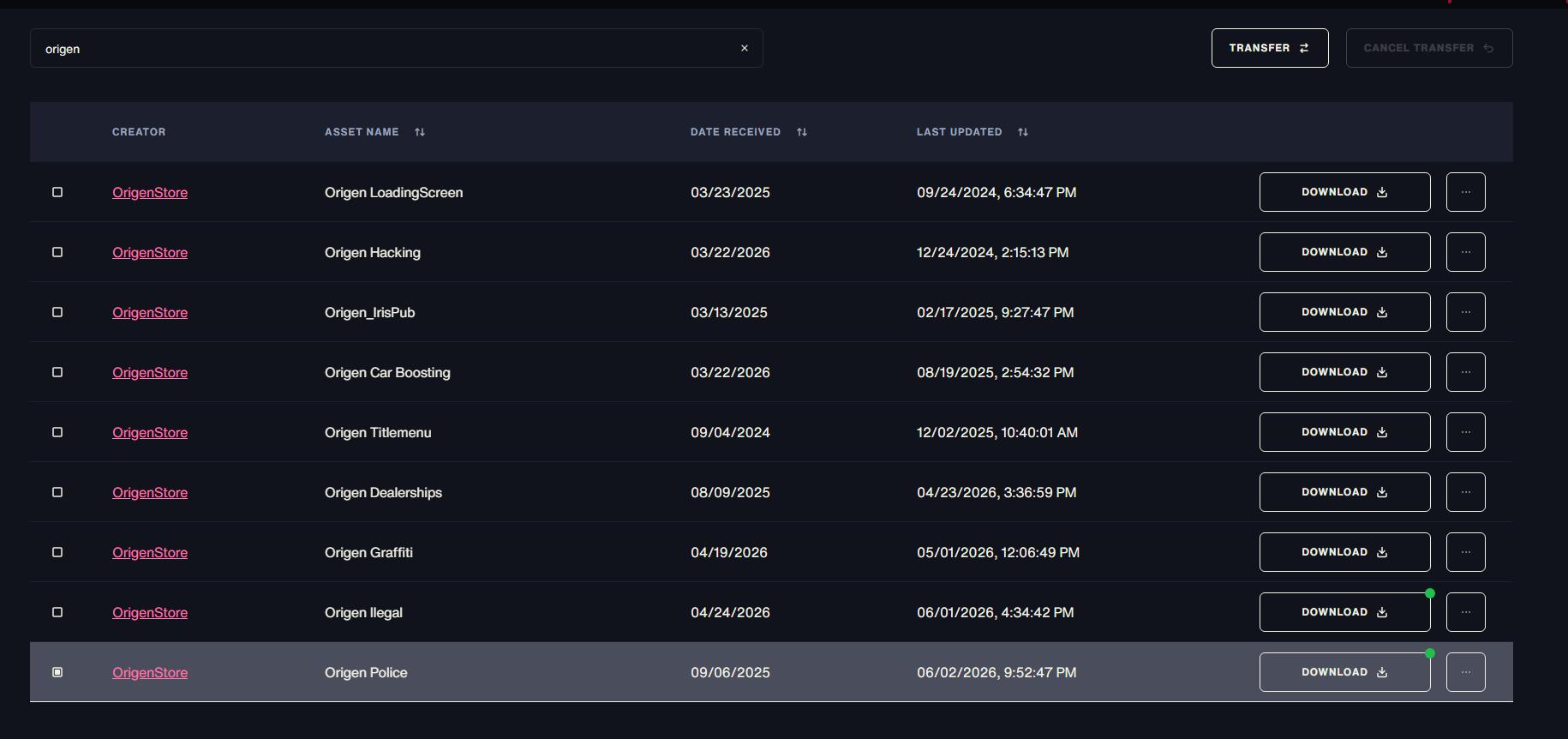Click the Asset Name column header
This screenshot has width=1568, height=739.
362,132
